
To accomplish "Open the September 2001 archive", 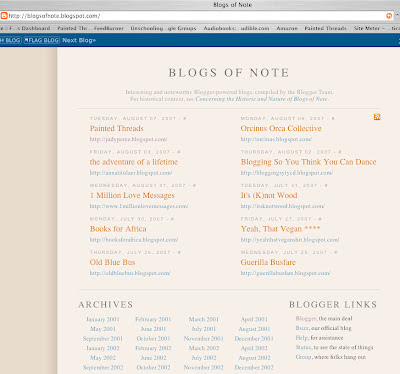I will pyautogui.click(x=103, y=338).
